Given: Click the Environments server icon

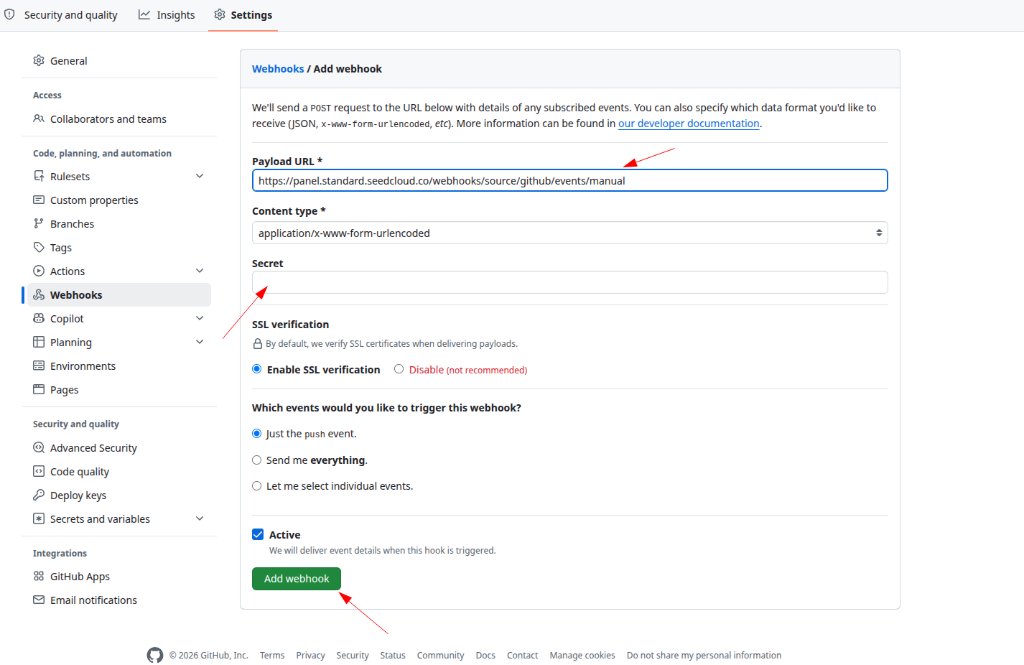Looking at the screenshot, I should coord(39,366).
